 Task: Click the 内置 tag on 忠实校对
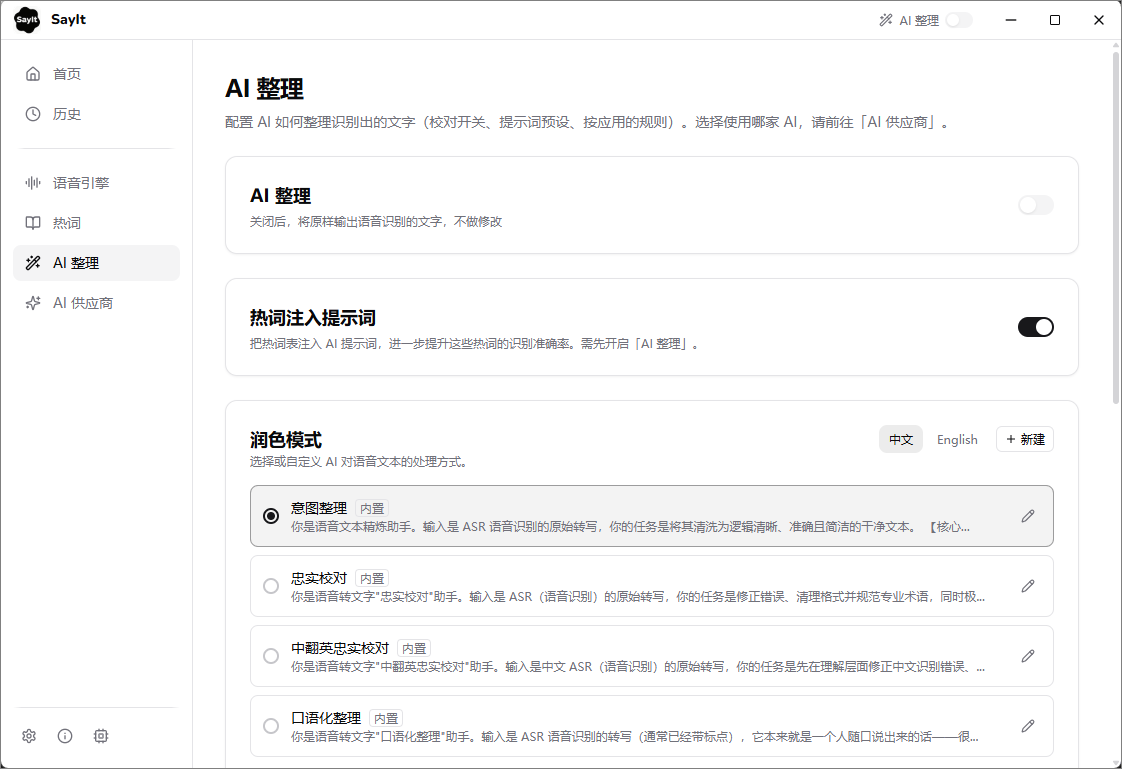[x=372, y=579]
